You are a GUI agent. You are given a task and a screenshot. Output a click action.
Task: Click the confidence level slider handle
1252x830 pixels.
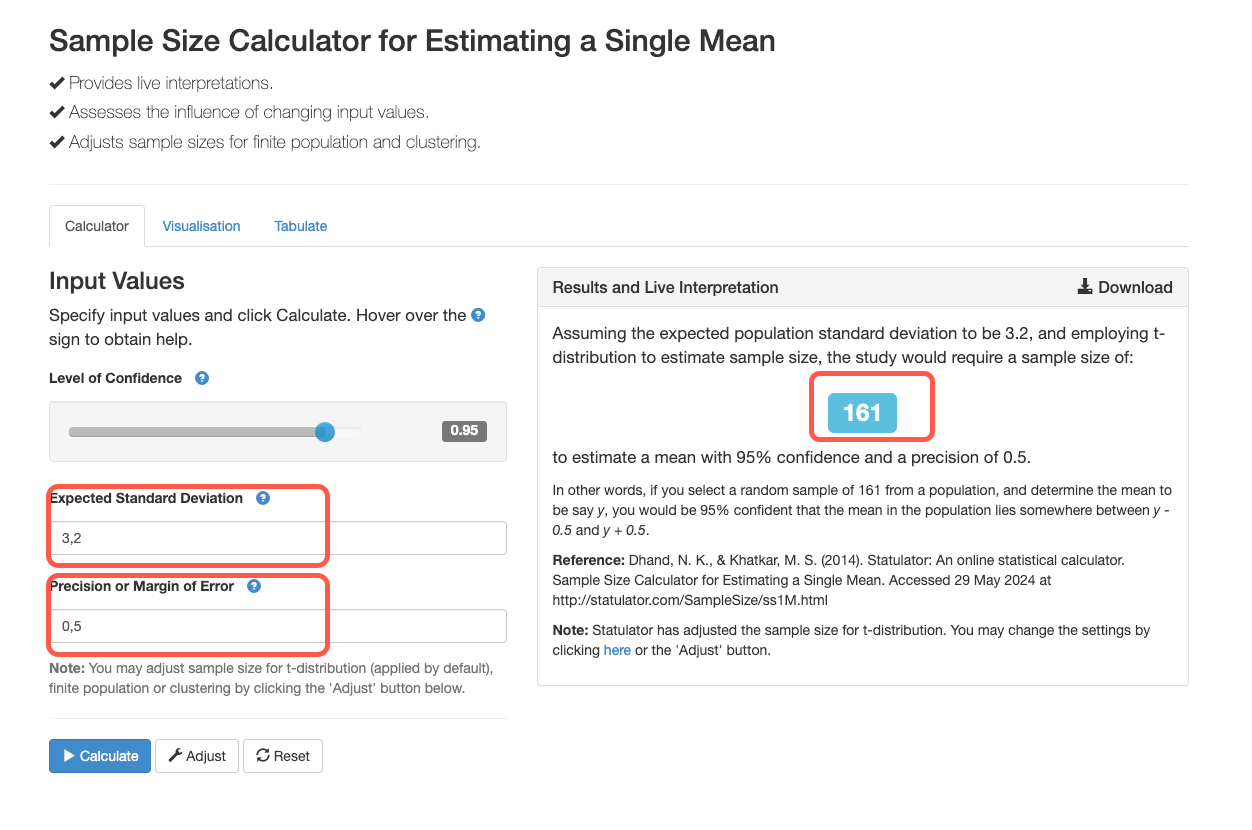click(x=325, y=432)
